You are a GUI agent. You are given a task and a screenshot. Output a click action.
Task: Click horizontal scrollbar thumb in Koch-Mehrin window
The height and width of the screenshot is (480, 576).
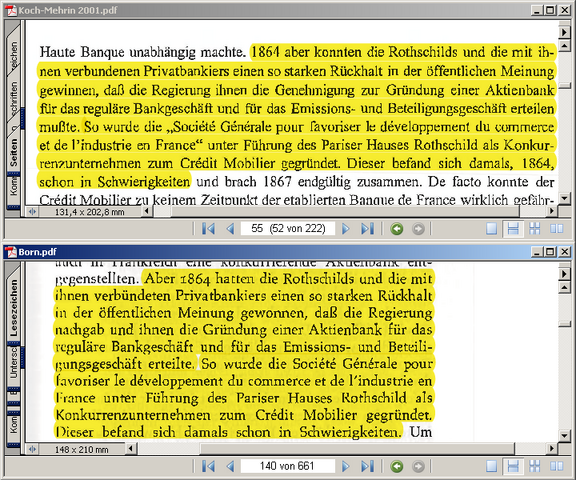[x=346, y=211]
